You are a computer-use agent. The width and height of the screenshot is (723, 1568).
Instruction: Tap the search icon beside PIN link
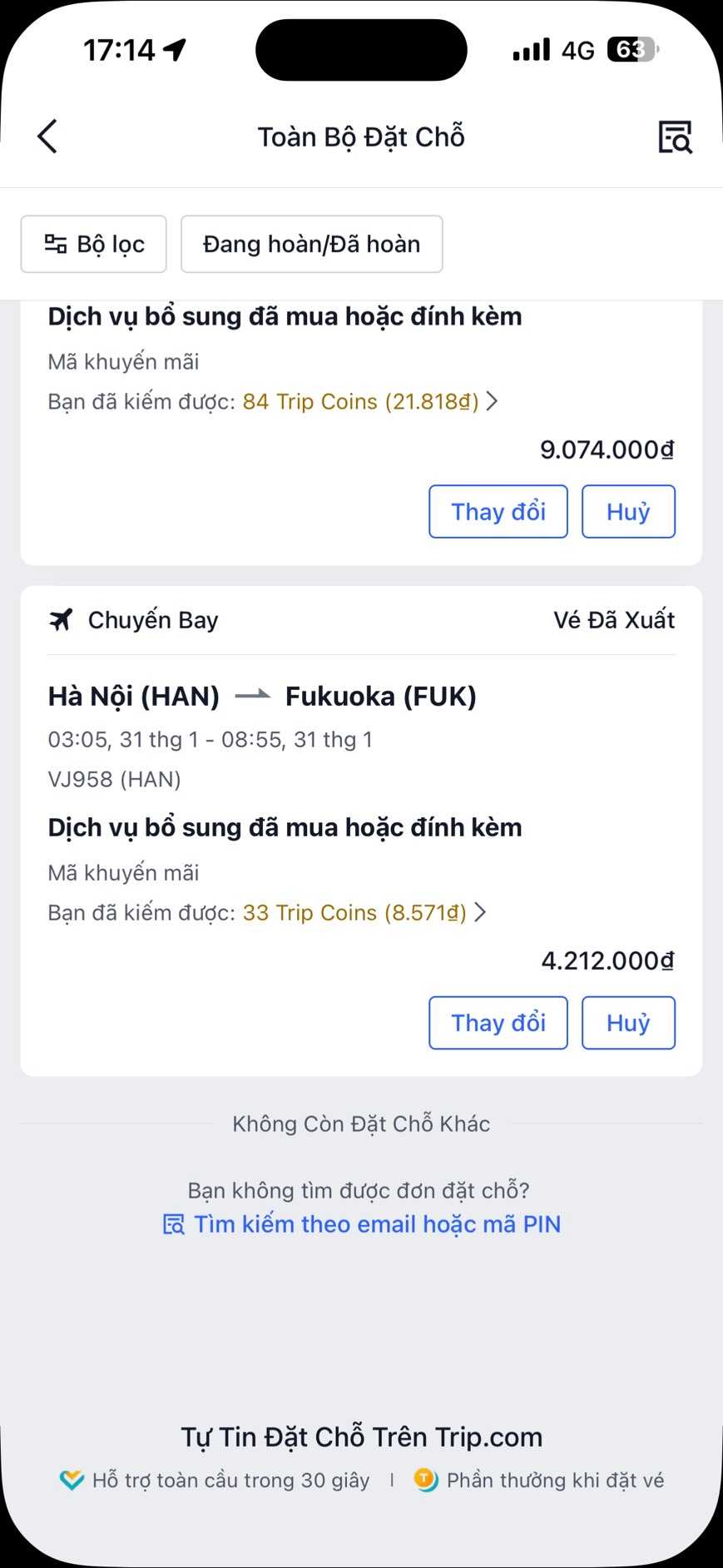tap(173, 1224)
